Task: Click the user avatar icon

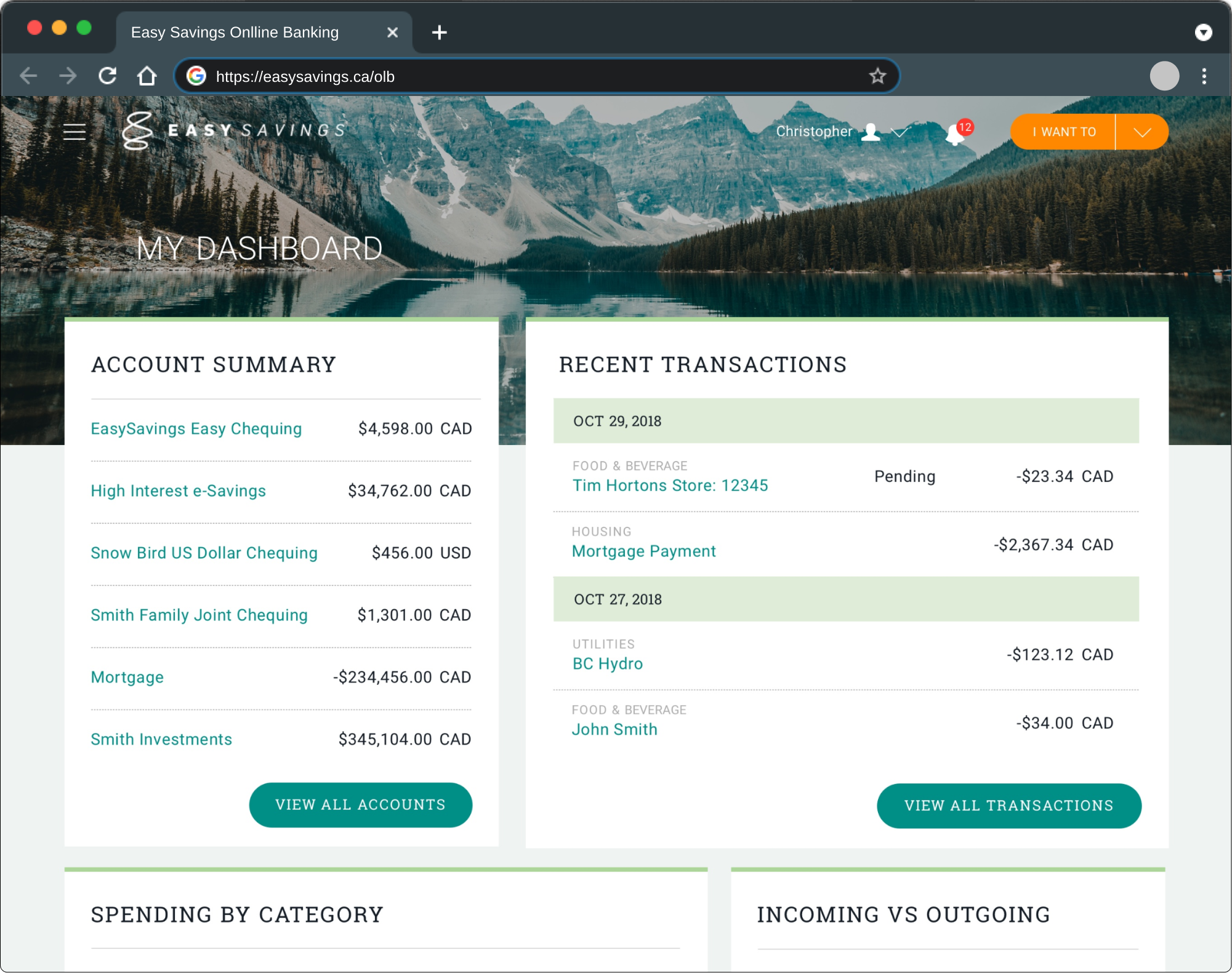Action: (x=870, y=132)
